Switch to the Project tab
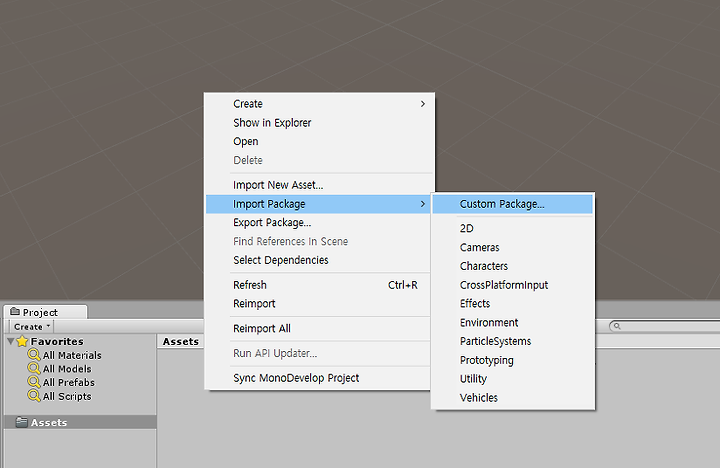This screenshot has height=468, width=720. pyautogui.click(x=45, y=312)
